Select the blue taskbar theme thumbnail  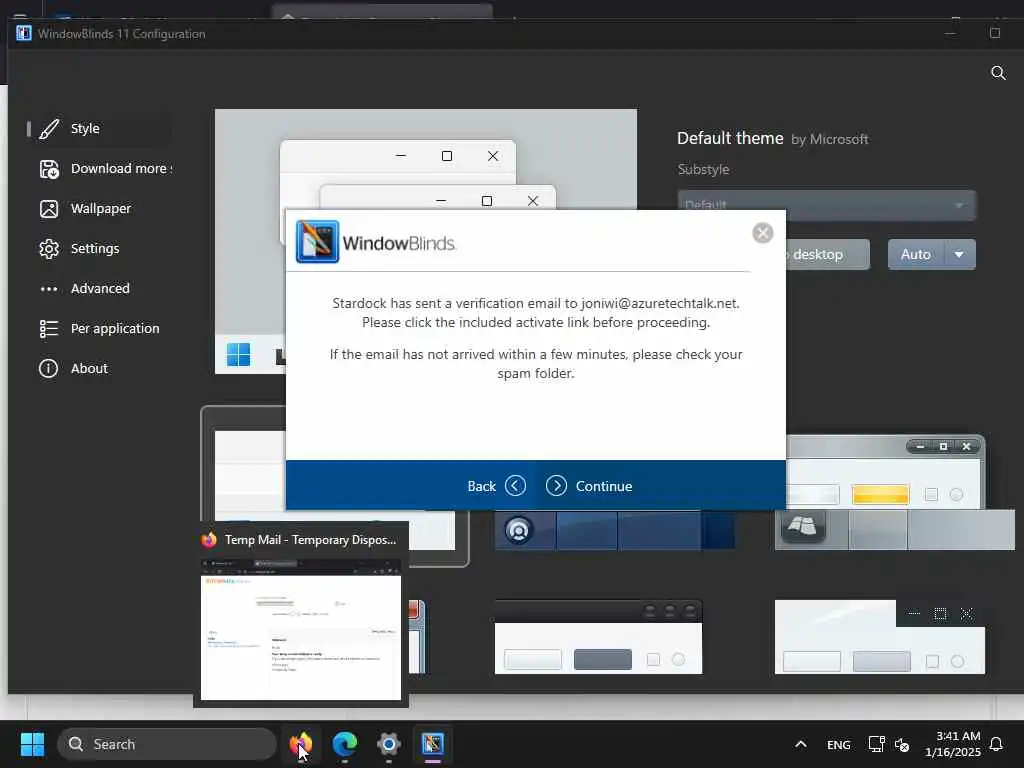coord(615,530)
